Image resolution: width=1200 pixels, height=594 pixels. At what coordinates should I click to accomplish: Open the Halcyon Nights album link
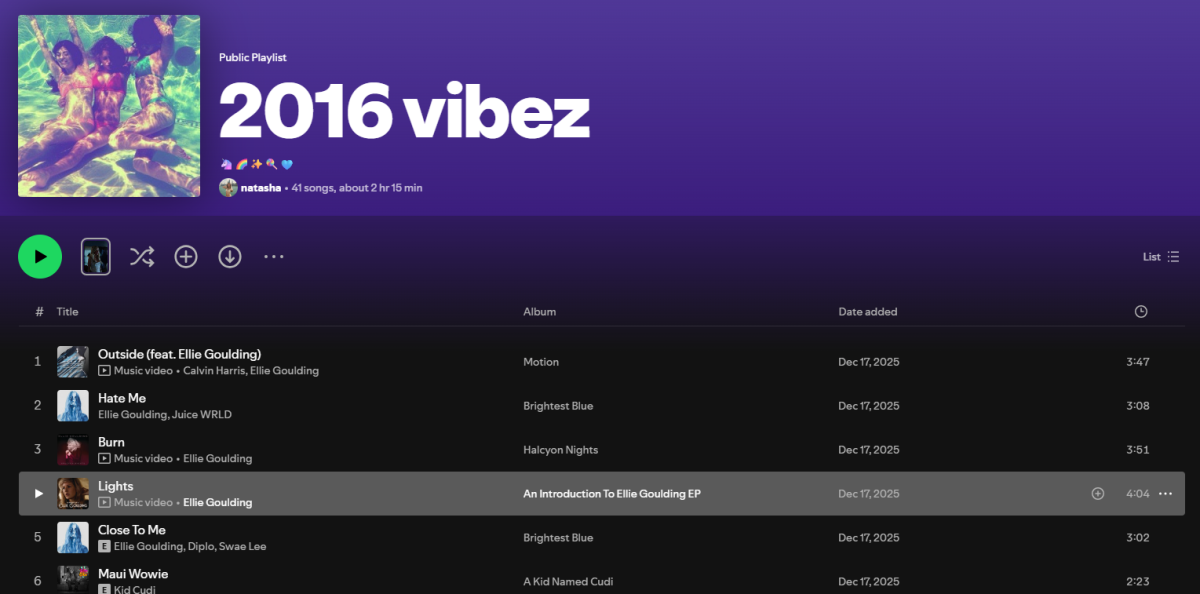tap(561, 450)
